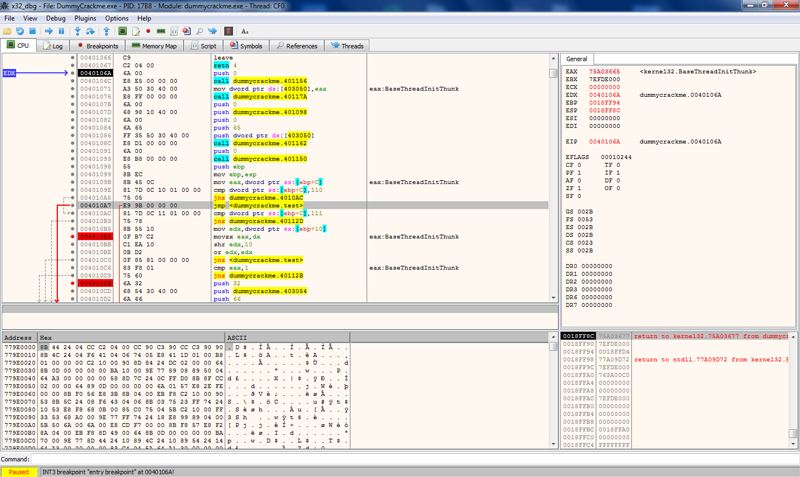This screenshot has width=800, height=477.
Task: Click the Memory Map toolbar icon
Action: [161, 31]
